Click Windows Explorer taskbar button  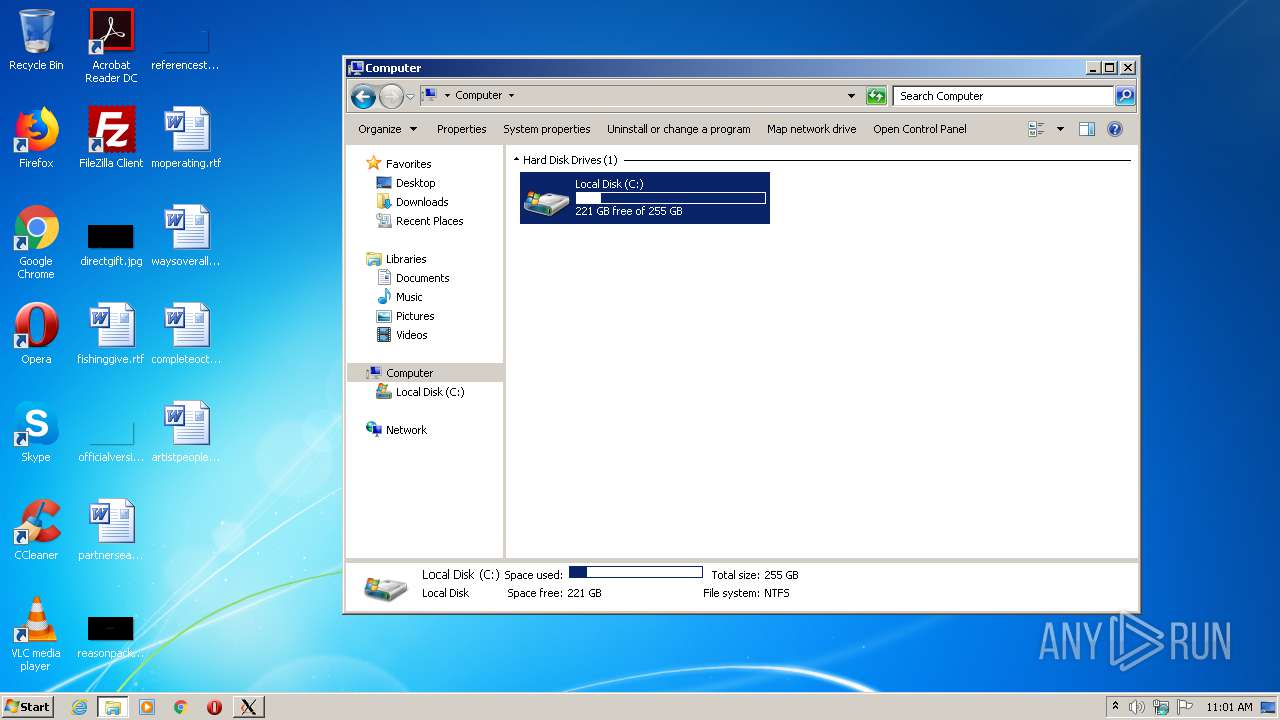113,707
